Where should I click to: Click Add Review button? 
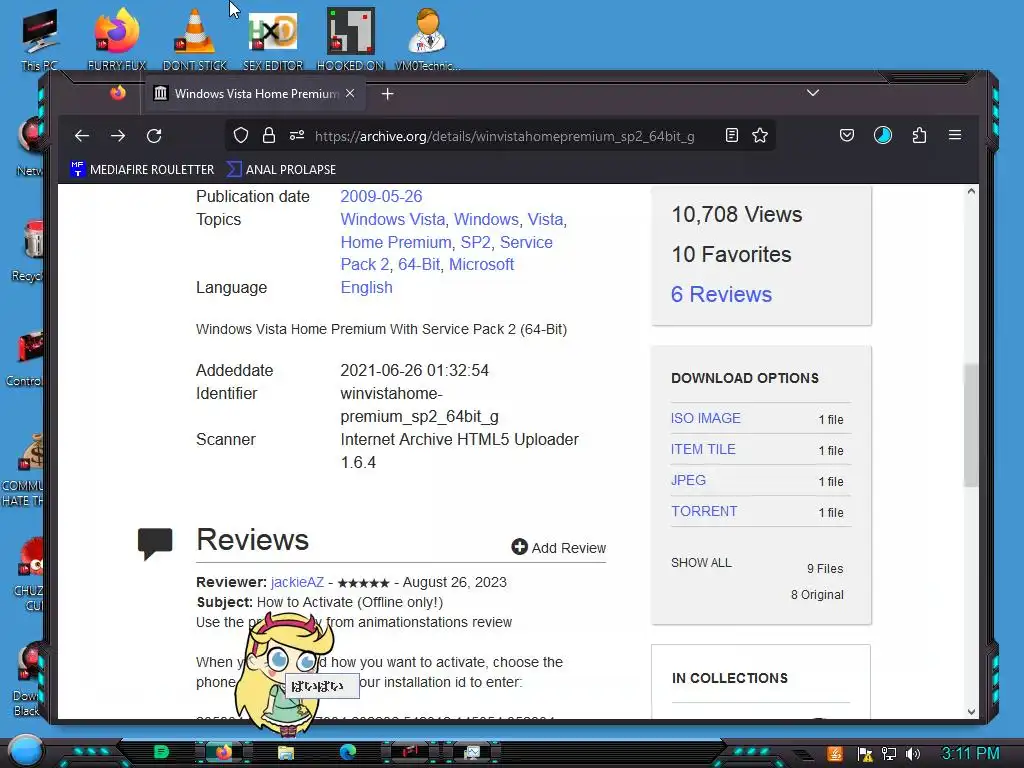[x=559, y=547]
